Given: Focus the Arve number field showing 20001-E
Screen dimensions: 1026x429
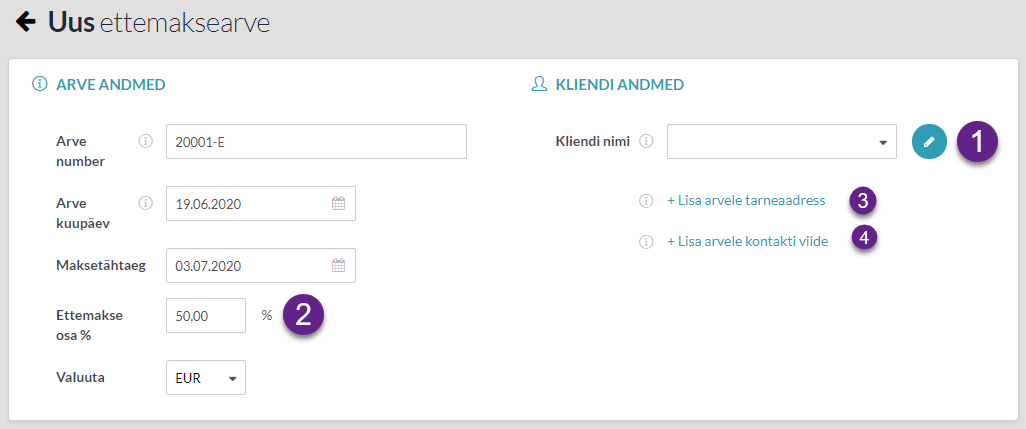Looking at the screenshot, I should coord(316,141).
